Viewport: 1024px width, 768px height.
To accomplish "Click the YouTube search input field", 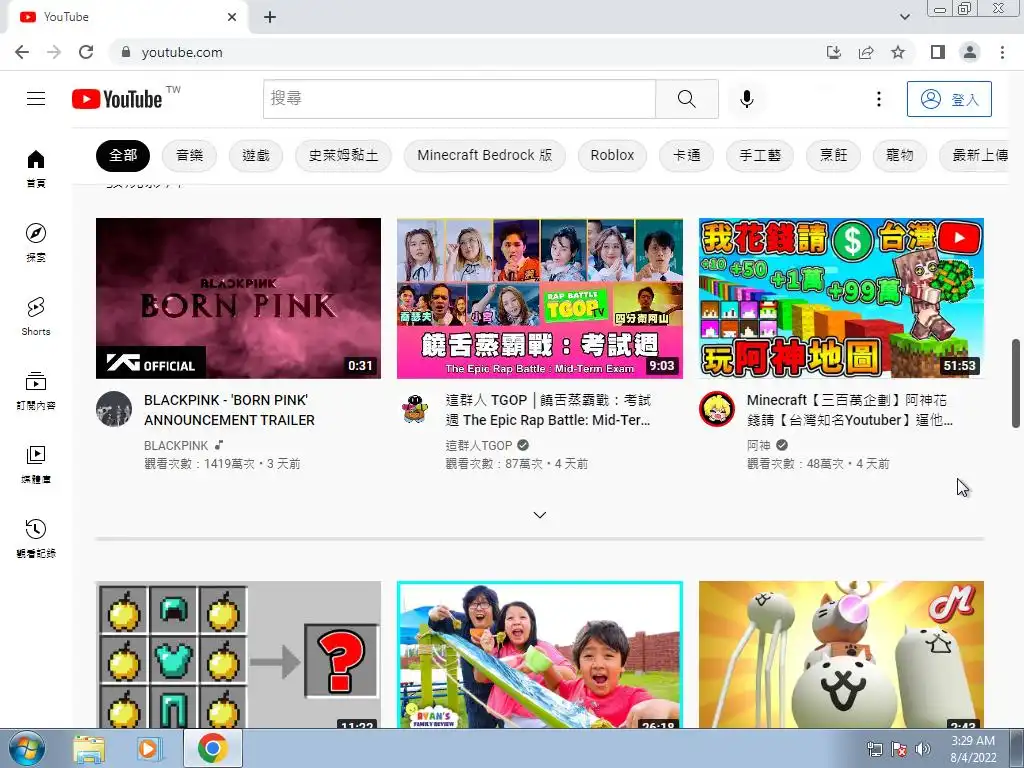I will point(459,99).
